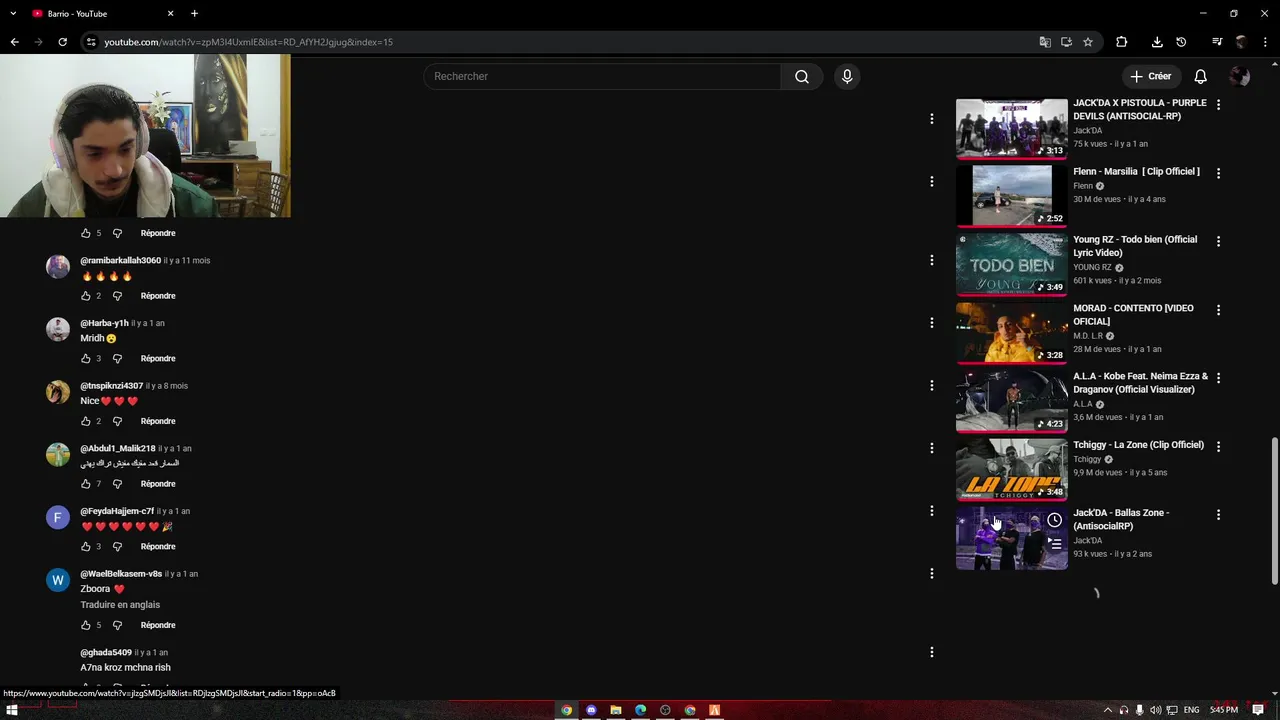Viewport: 1280px width, 720px height.
Task: Like the comment by @FeydaHajjem-c7f
Action: (86, 546)
